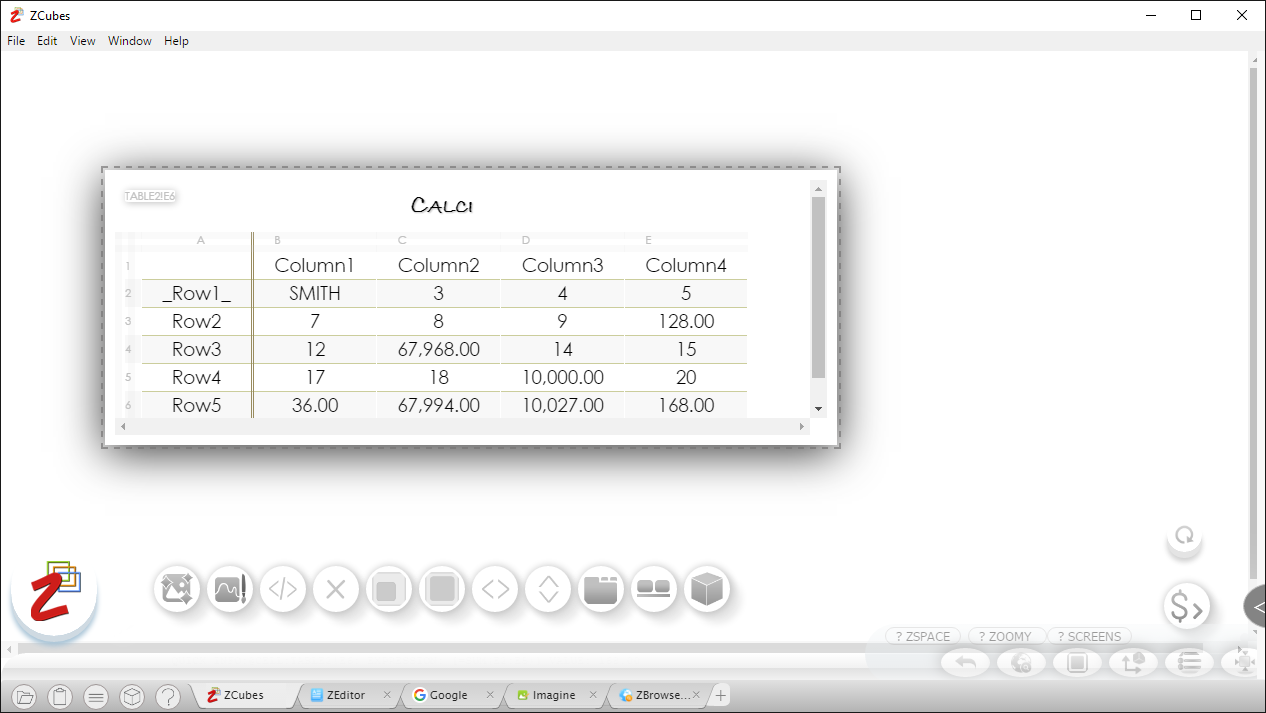The height and width of the screenshot is (713, 1266).
Task: Click the table's scroll left arrow
Action: click(123, 427)
